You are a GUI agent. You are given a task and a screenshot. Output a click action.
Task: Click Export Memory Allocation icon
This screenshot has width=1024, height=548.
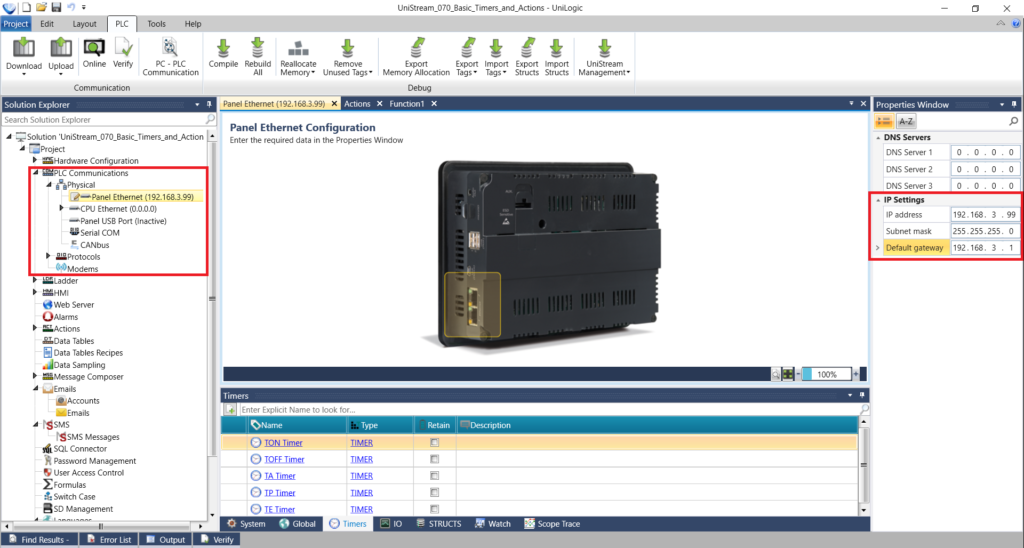tap(416, 48)
